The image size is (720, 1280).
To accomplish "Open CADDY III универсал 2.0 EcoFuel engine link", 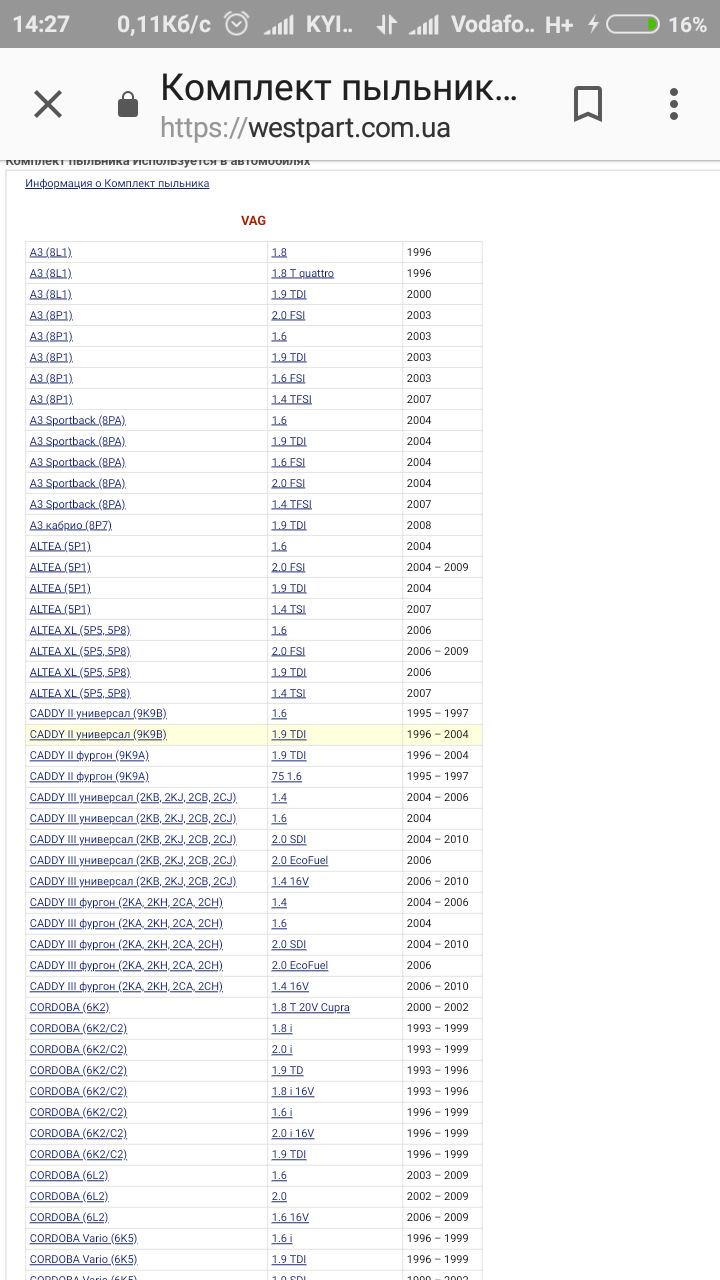I will tap(299, 860).
